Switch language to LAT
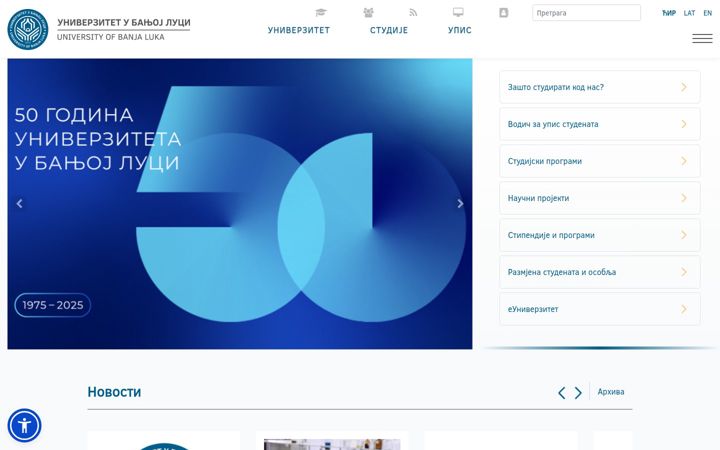 (689, 13)
